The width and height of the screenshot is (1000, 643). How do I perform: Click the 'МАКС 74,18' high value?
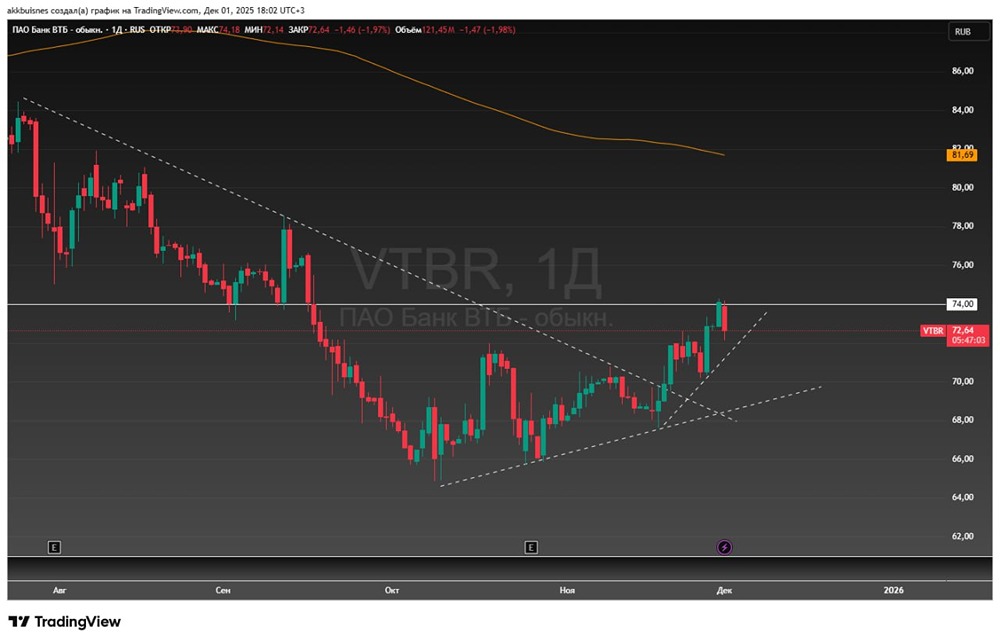pyautogui.click(x=219, y=30)
